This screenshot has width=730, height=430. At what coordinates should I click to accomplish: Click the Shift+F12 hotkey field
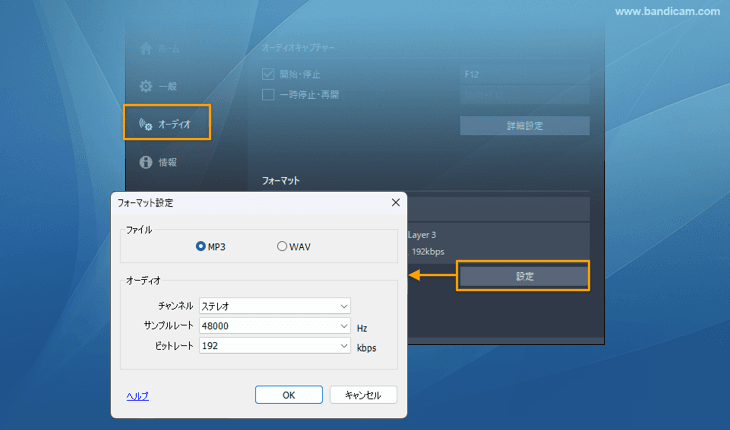click(x=525, y=95)
